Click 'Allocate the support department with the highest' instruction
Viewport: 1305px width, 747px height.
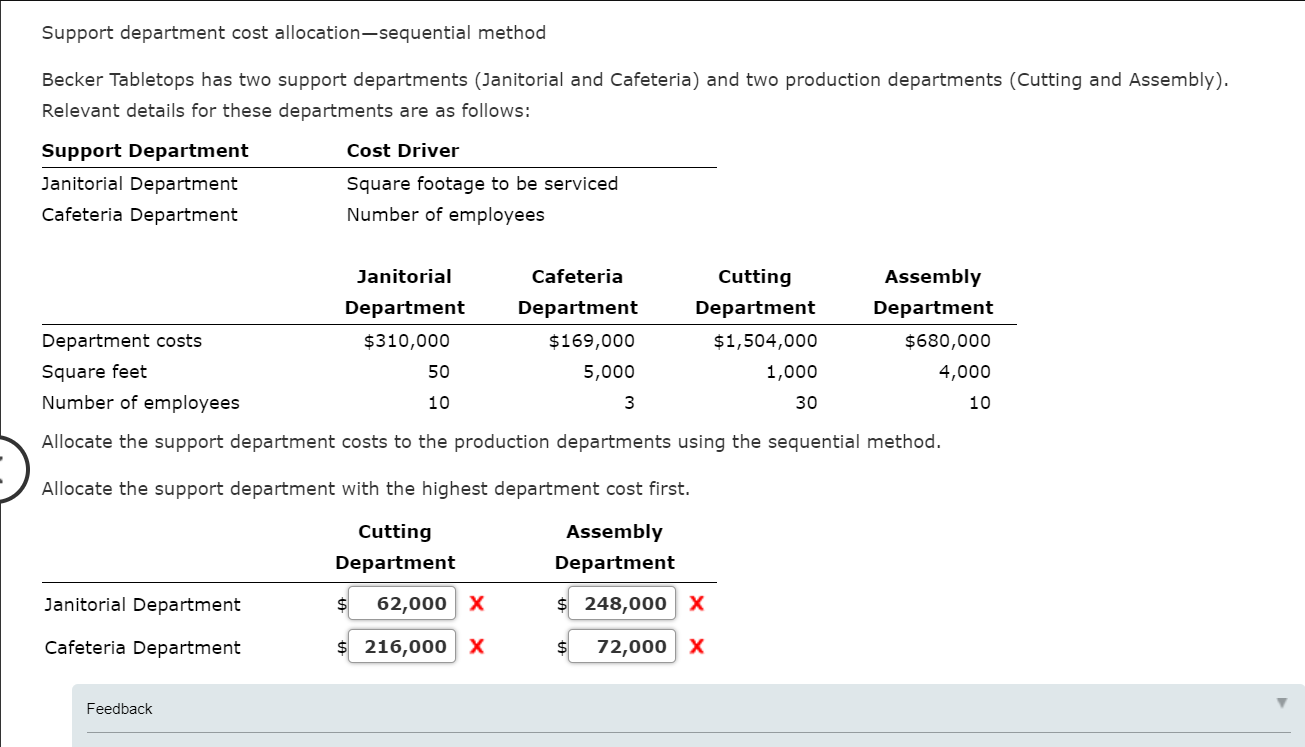366,489
